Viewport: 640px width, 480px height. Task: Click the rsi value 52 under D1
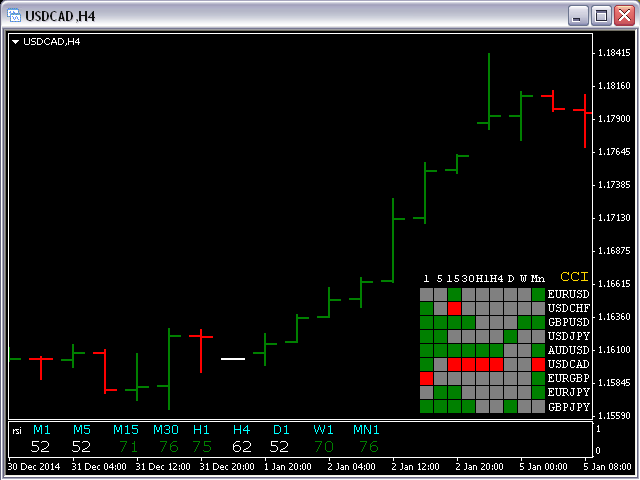coord(279,447)
